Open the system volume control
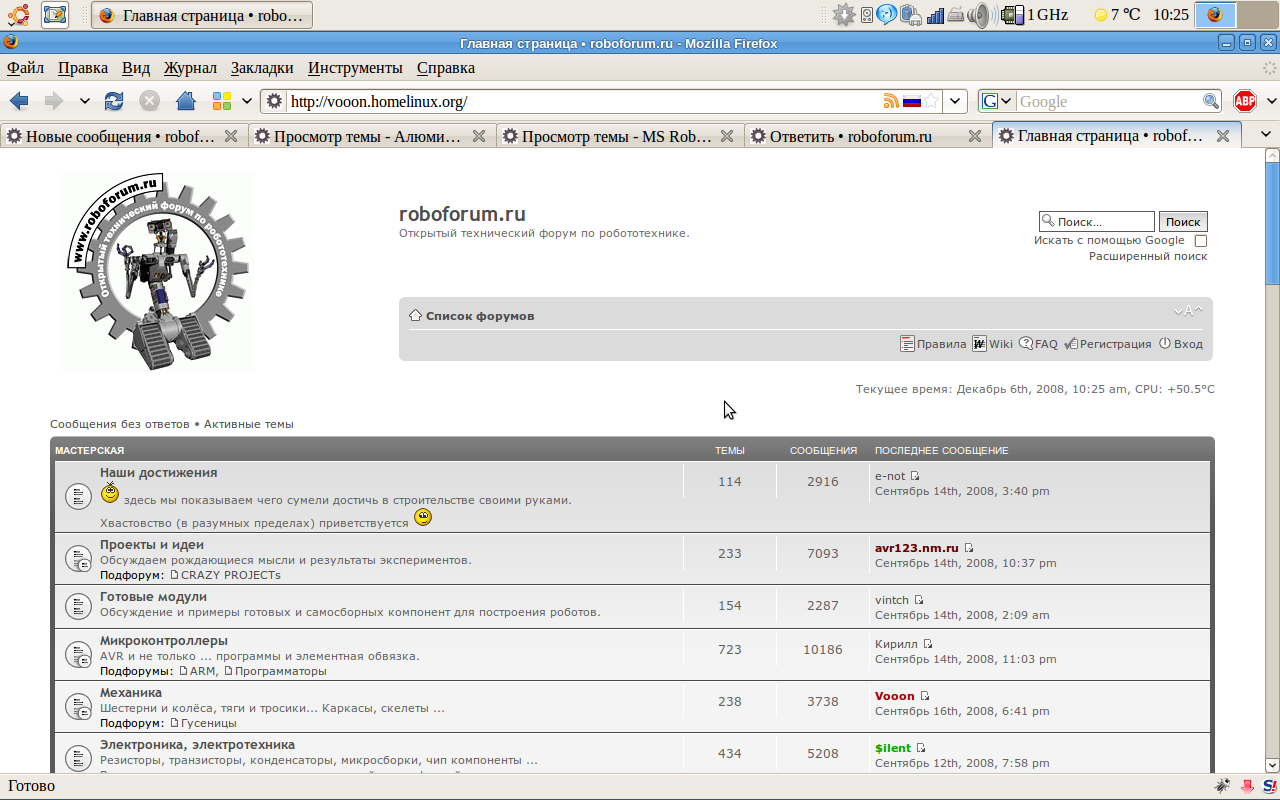Viewport: 1280px width, 800px height. click(978, 15)
